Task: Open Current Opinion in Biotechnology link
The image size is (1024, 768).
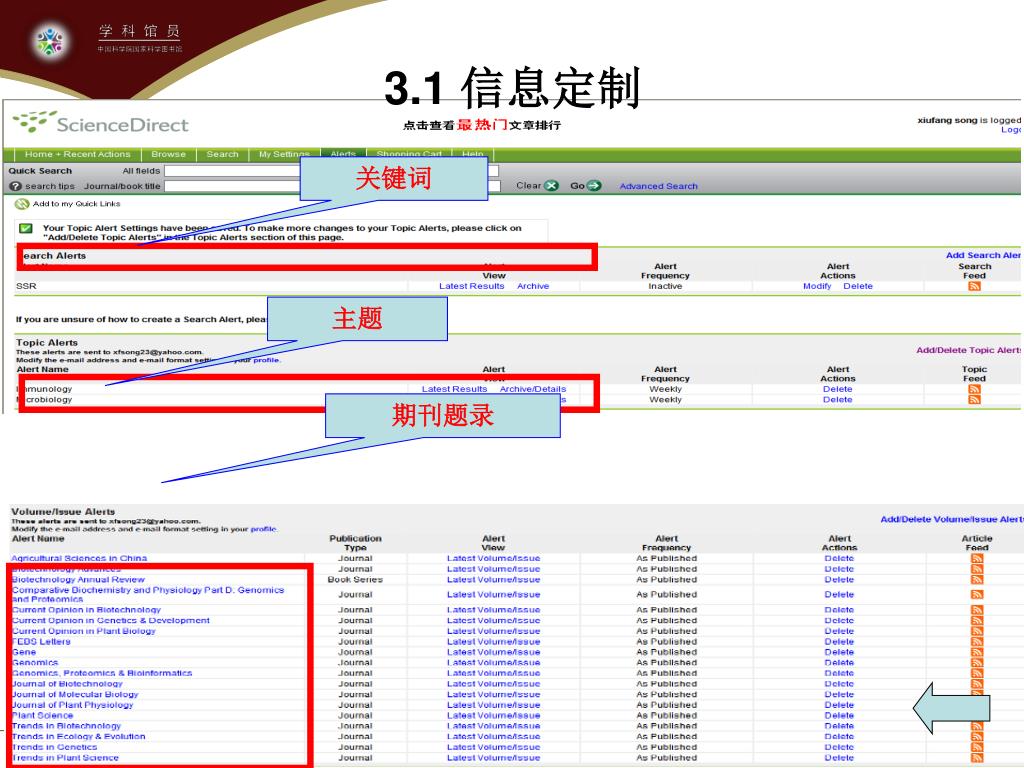Action: (x=86, y=610)
